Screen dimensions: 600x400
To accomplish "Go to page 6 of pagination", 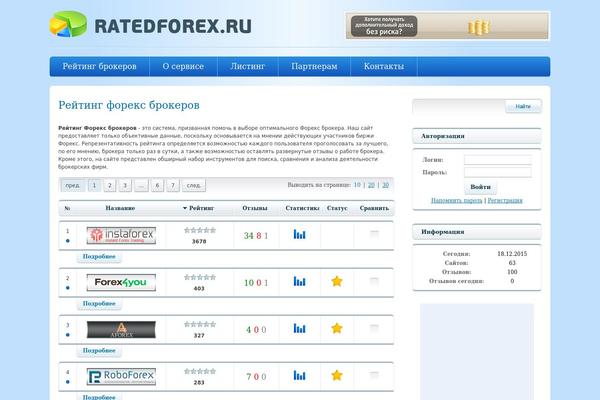I will (x=157, y=186).
